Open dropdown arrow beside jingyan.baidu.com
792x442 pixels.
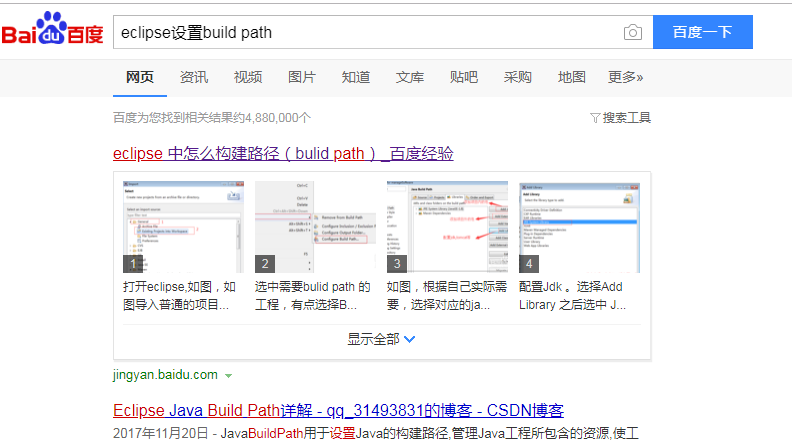[228, 376]
